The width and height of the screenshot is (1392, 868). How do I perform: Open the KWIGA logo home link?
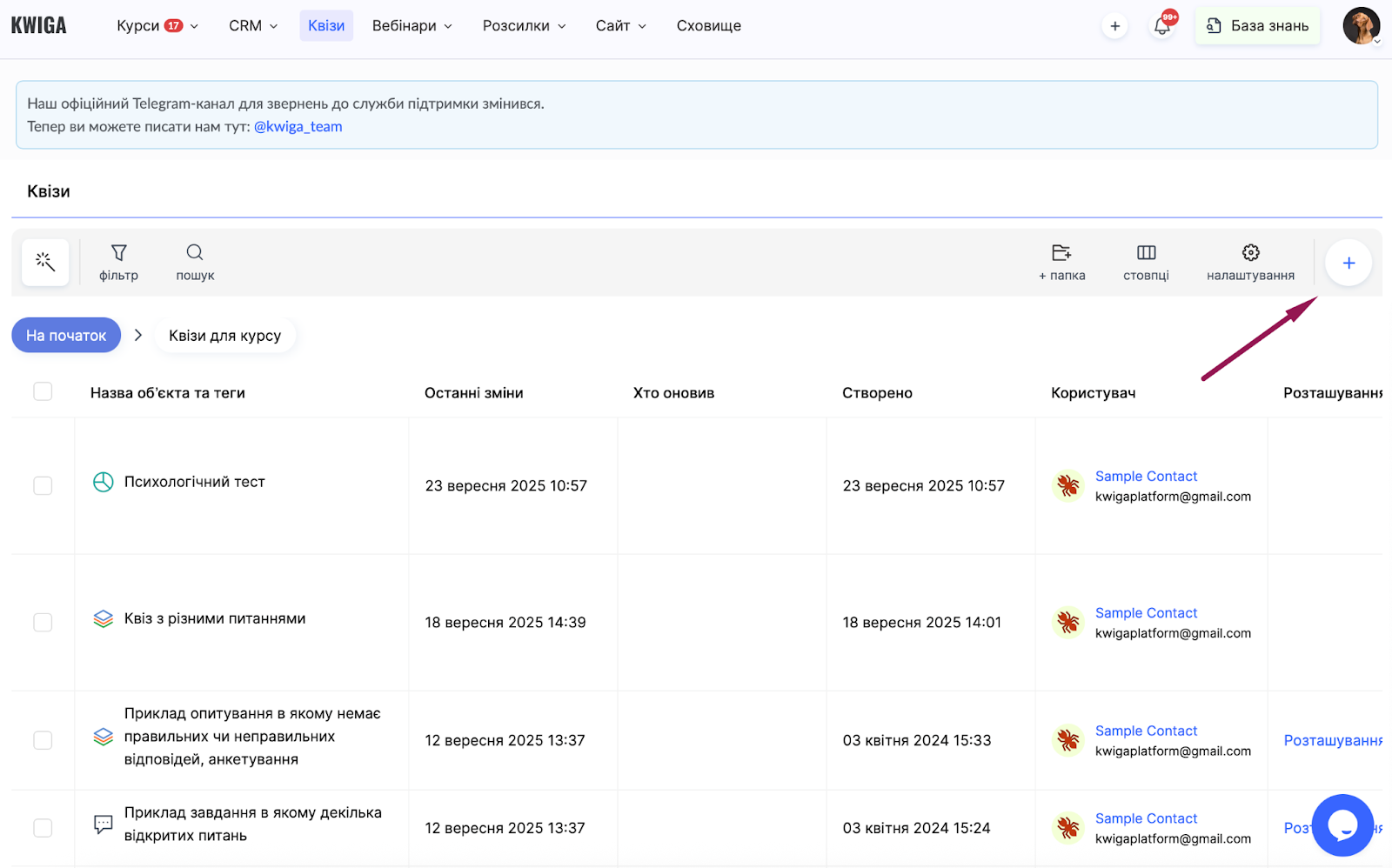coord(38,25)
